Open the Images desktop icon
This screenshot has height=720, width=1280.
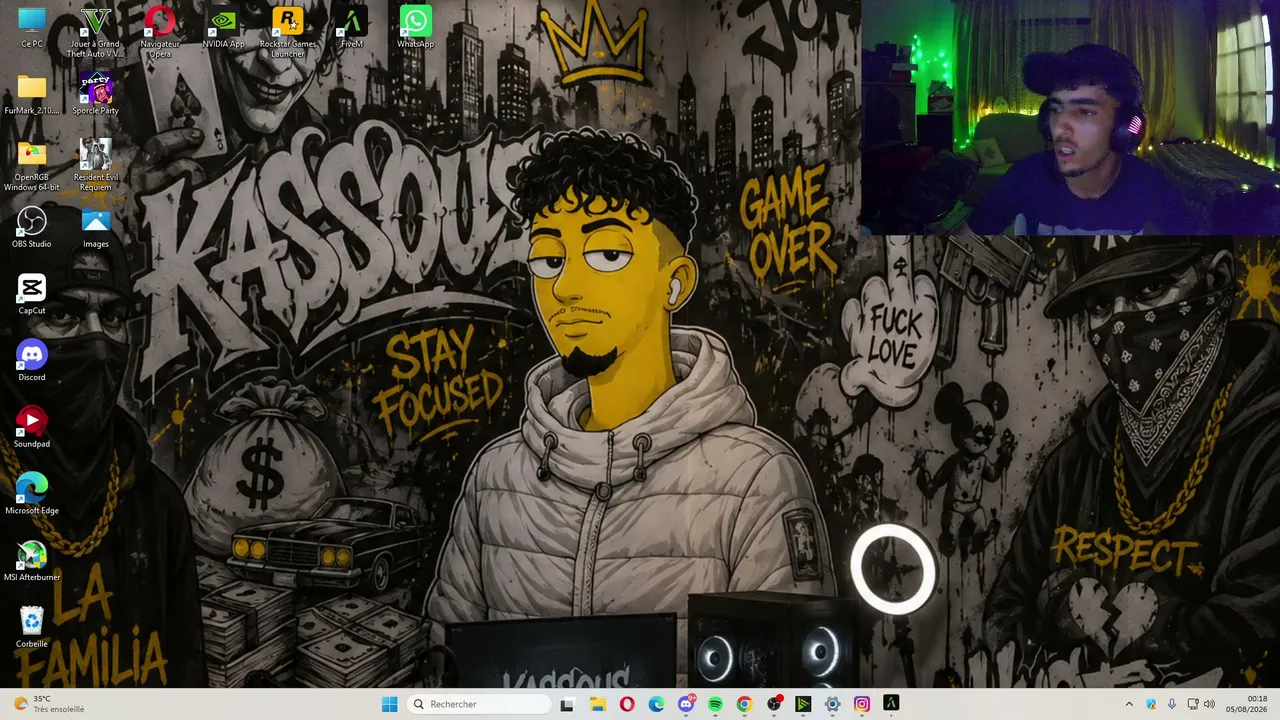96,228
